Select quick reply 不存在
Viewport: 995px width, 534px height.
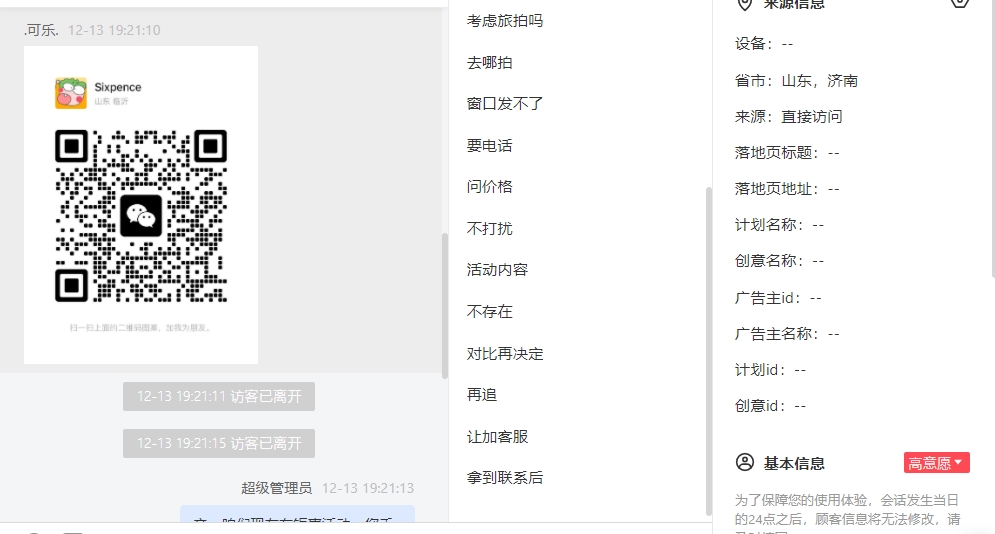[x=489, y=311]
